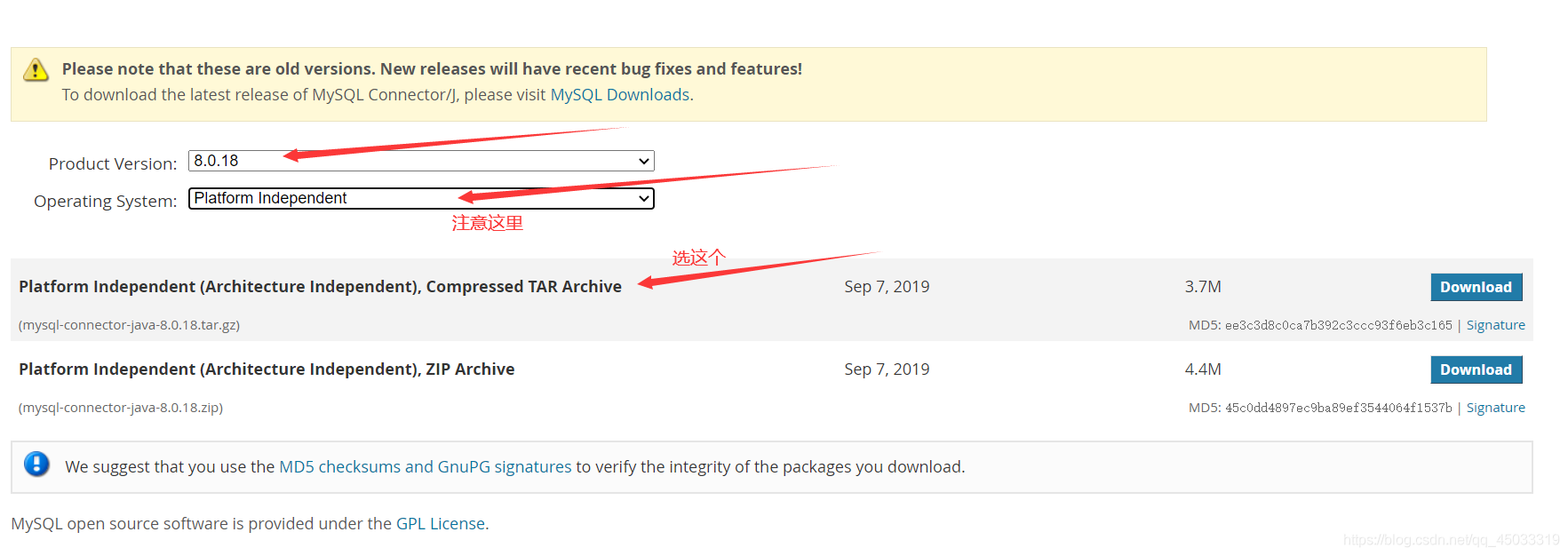1568x556 pixels.
Task: Click the MD5 hash of the tar.gz file
Action: point(1338,325)
